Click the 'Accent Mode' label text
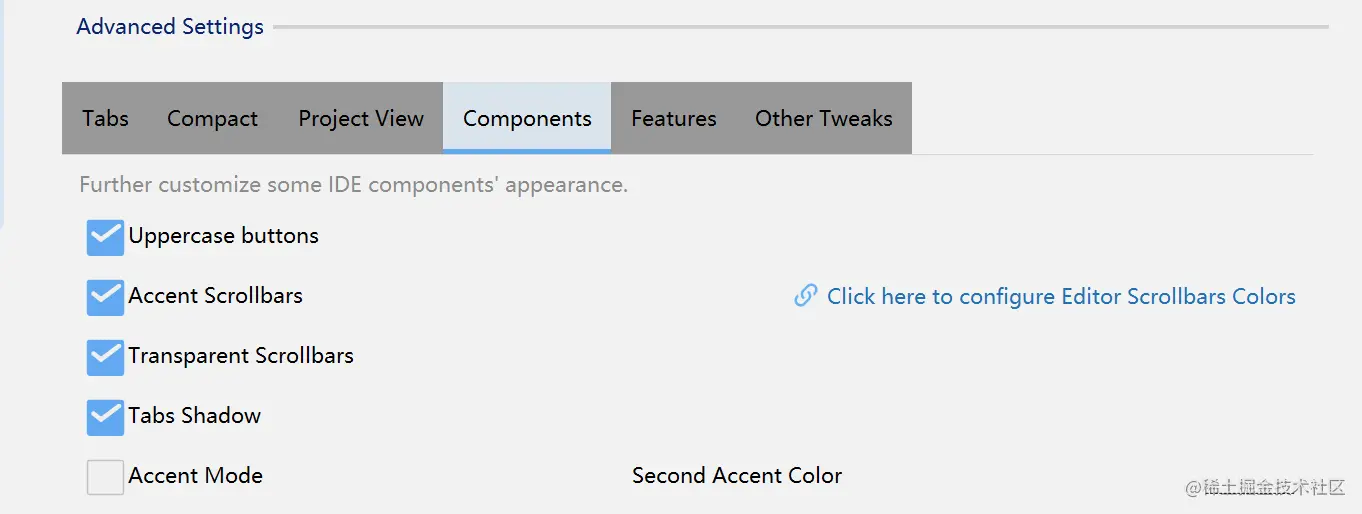Image resolution: width=1362 pixels, height=514 pixels. point(196,476)
